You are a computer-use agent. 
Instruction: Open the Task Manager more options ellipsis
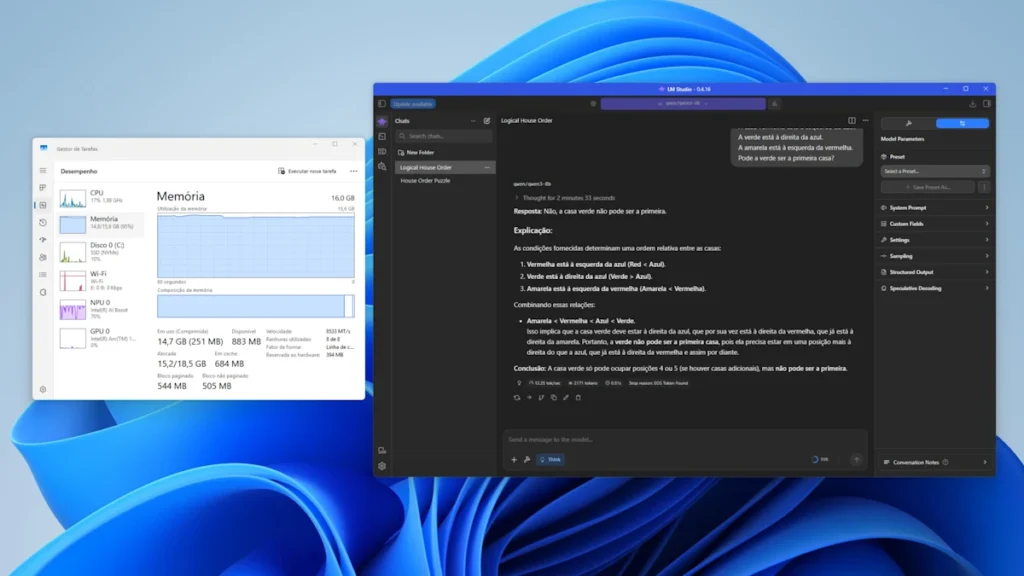pyautogui.click(x=353, y=171)
